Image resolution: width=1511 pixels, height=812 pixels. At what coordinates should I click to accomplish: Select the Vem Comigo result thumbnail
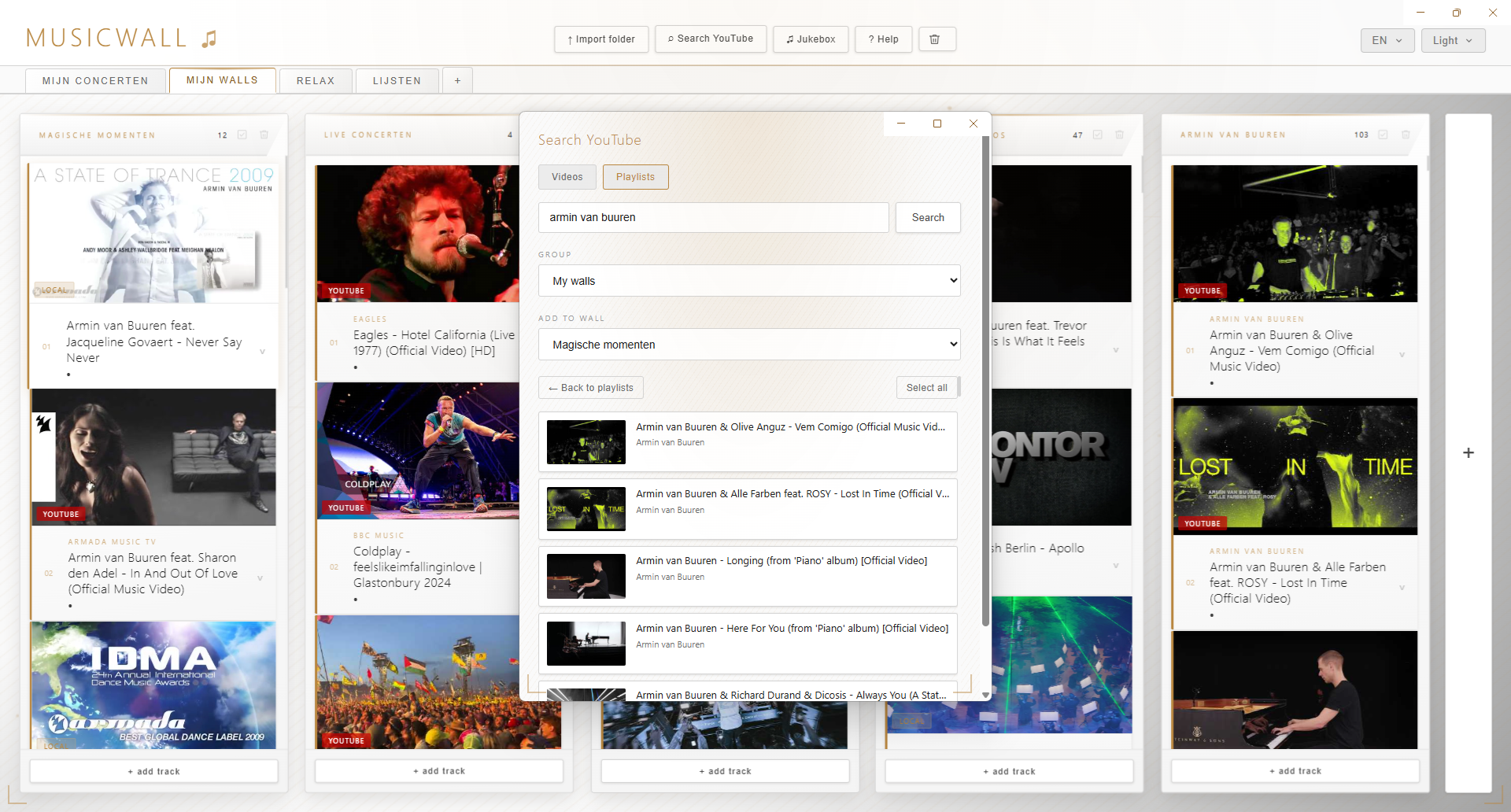coord(586,442)
